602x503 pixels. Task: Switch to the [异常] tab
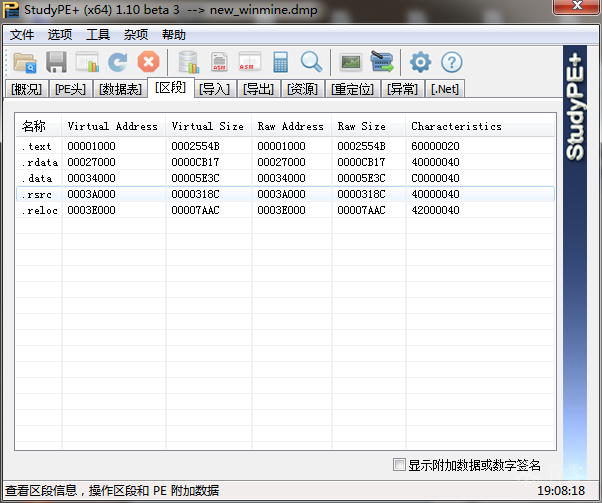pyautogui.click(x=402, y=89)
